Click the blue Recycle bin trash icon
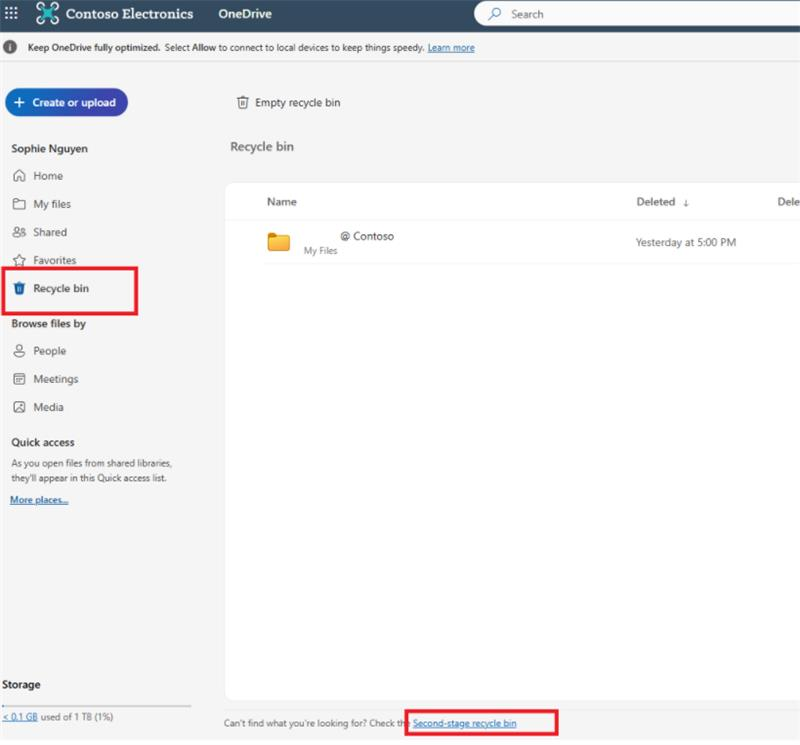This screenshot has height=745, width=800. [x=19, y=288]
